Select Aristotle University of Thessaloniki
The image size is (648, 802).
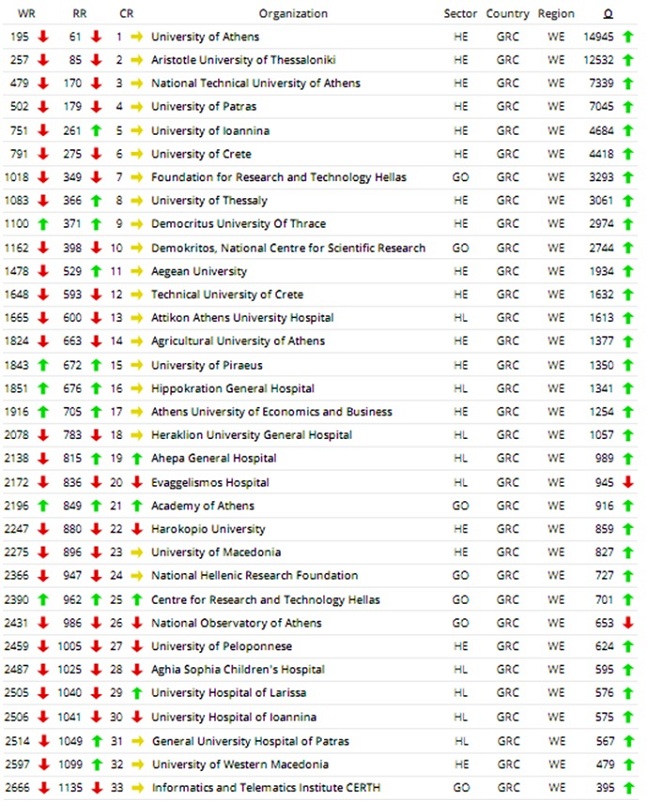243,60
